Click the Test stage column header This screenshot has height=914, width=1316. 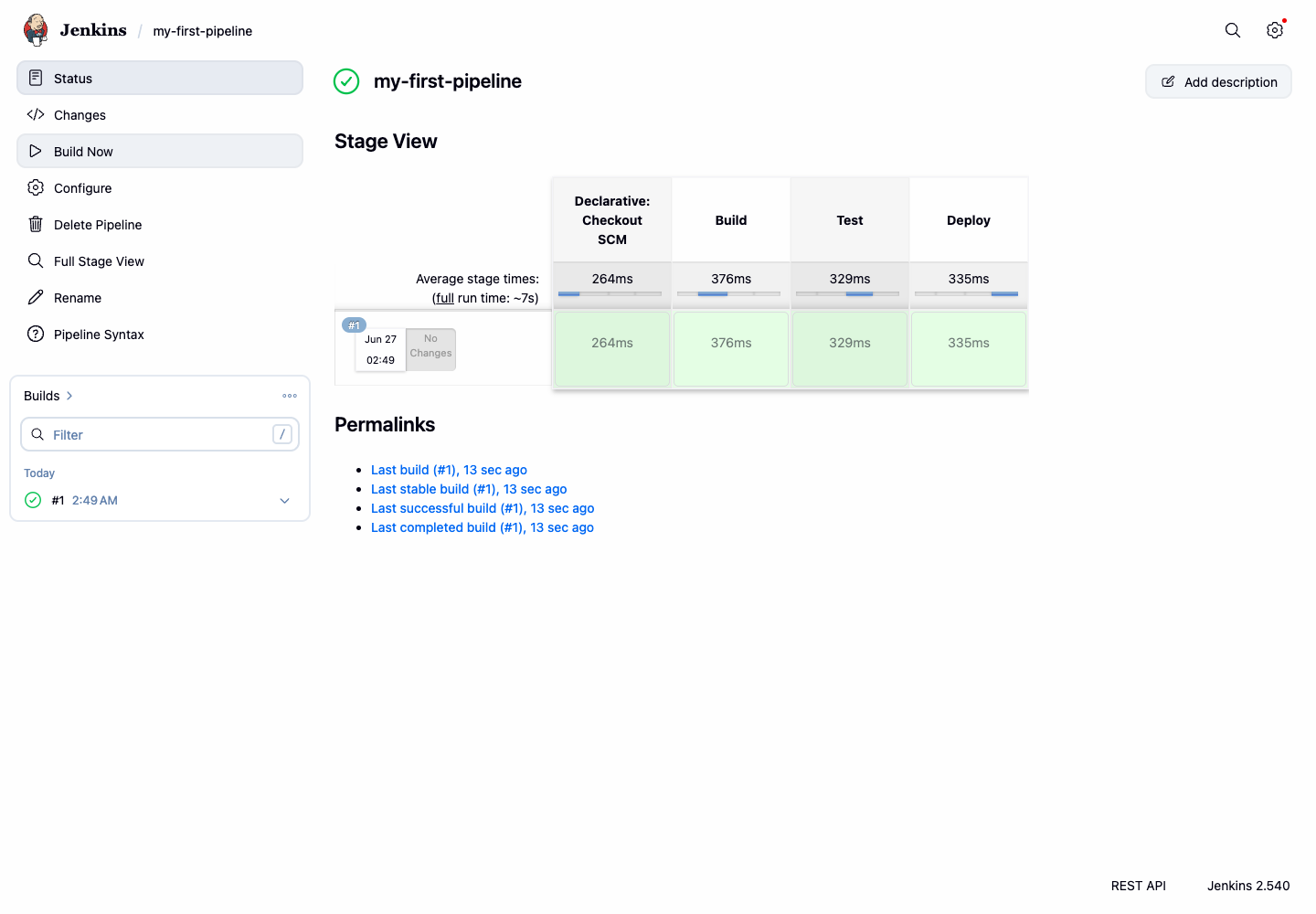coord(850,220)
